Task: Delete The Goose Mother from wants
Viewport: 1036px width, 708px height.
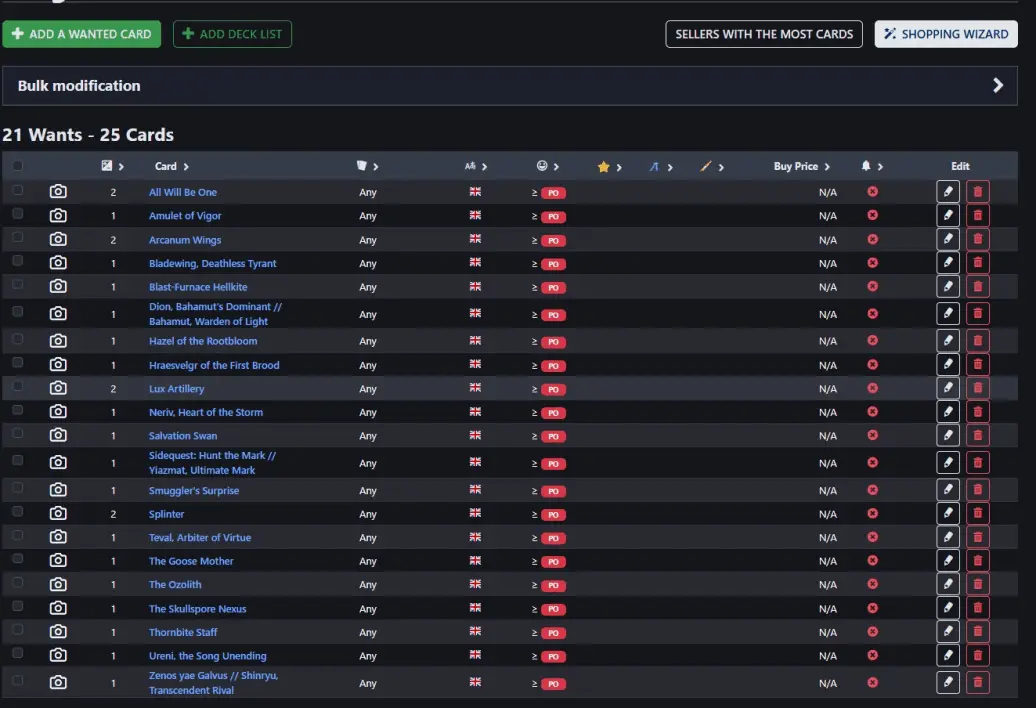Action: (x=977, y=561)
